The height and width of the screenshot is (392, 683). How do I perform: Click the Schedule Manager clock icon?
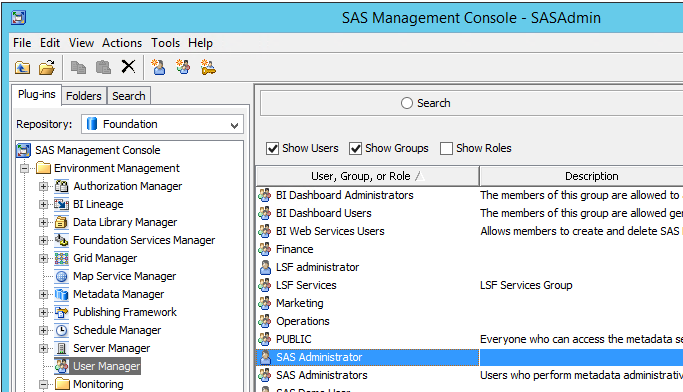click(61, 330)
